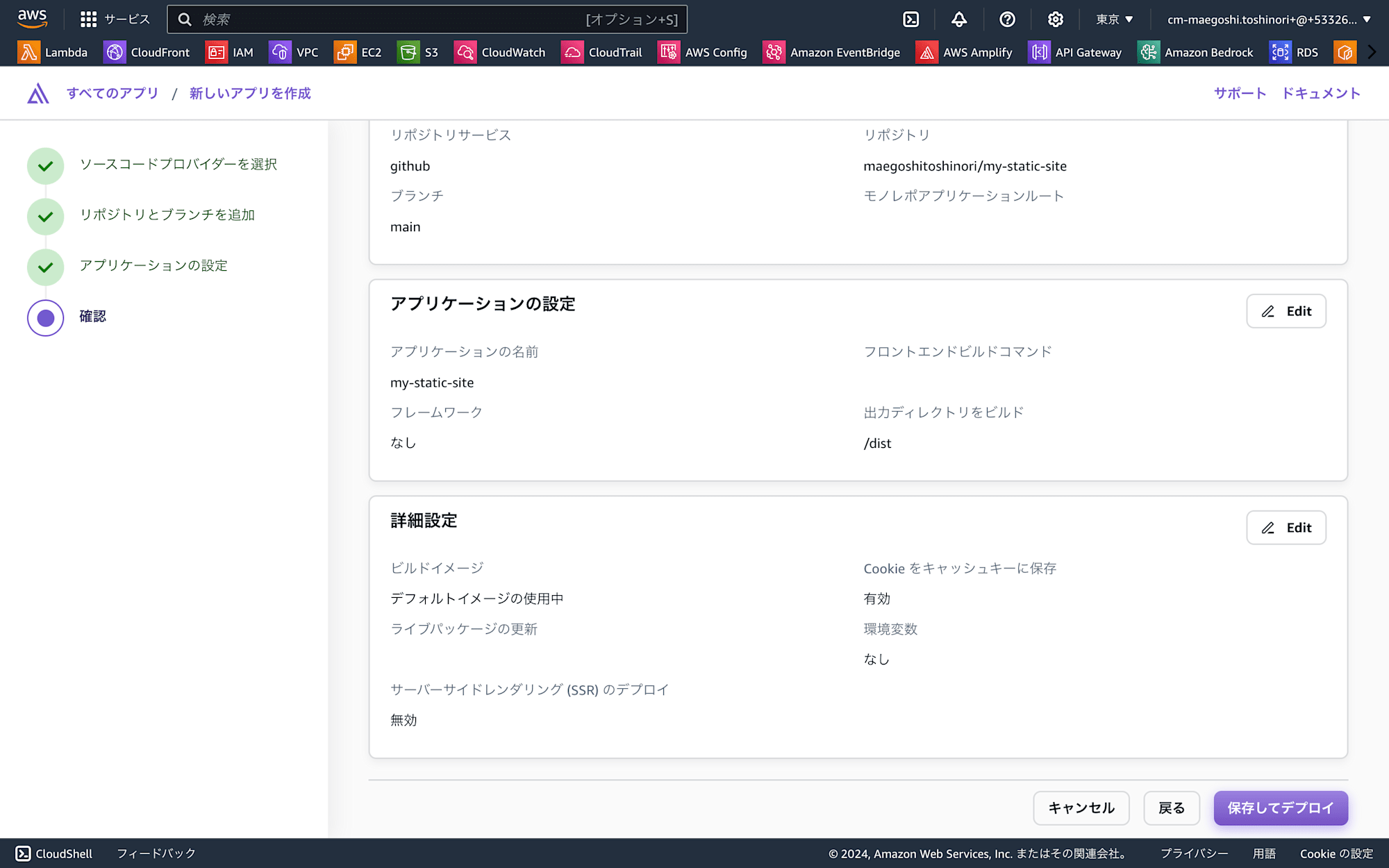Viewport: 1389px width, 868px height.
Task: Open the Amazon Bedrock shortcut
Action: pyautogui.click(x=1195, y=52)
